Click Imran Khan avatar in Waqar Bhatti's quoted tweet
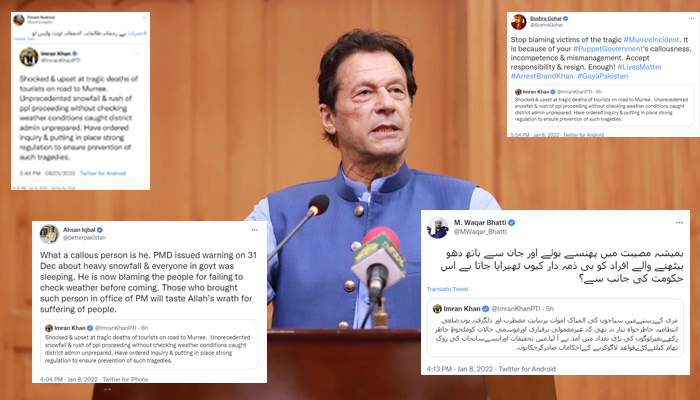The width and height of the screenshot is (700, 400). 437,308
